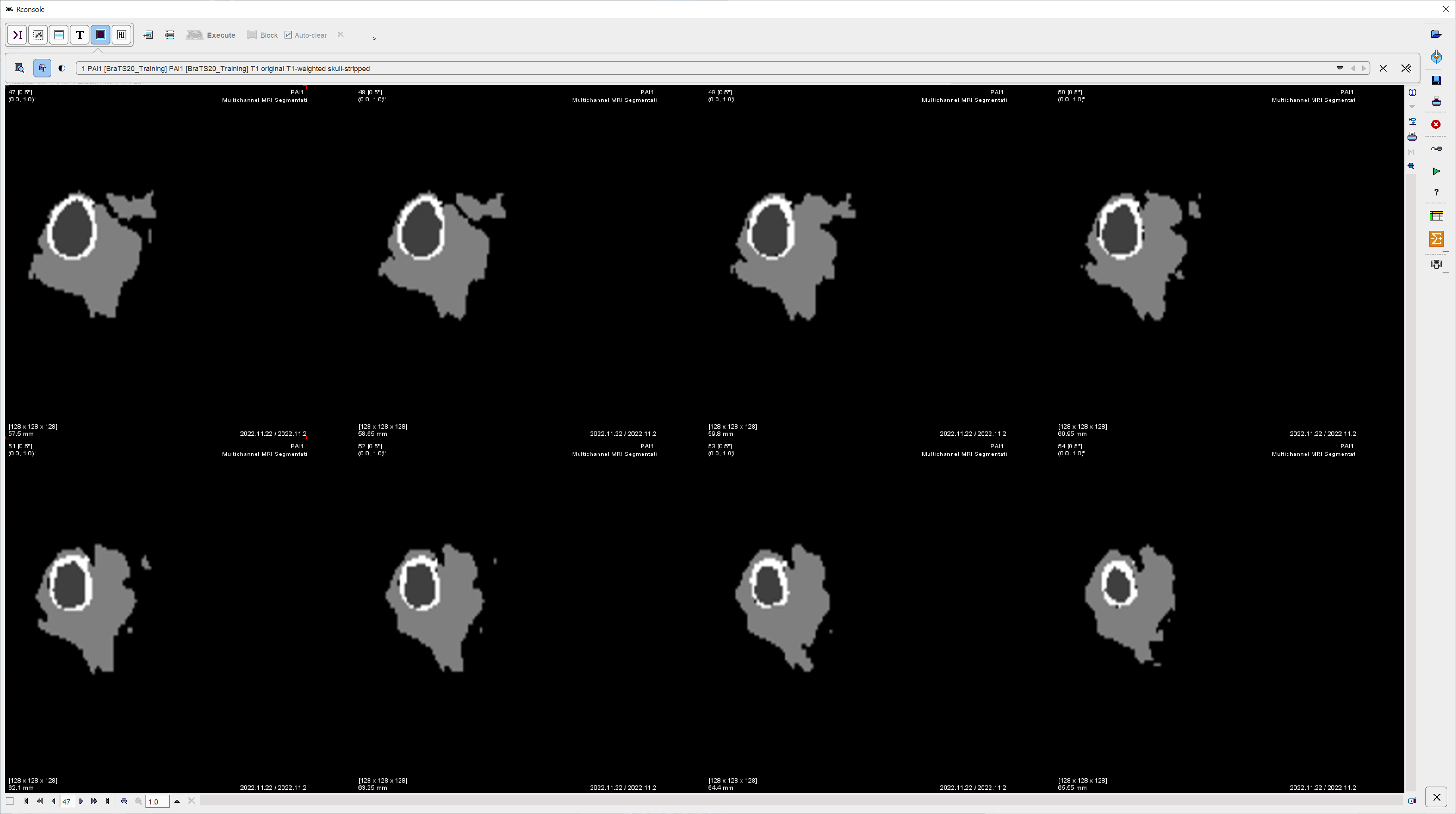The image size is (1456, 814).
Task: Open the plot view tab with the graph icon
Action: pyautogui.click(x=38, y=35)
